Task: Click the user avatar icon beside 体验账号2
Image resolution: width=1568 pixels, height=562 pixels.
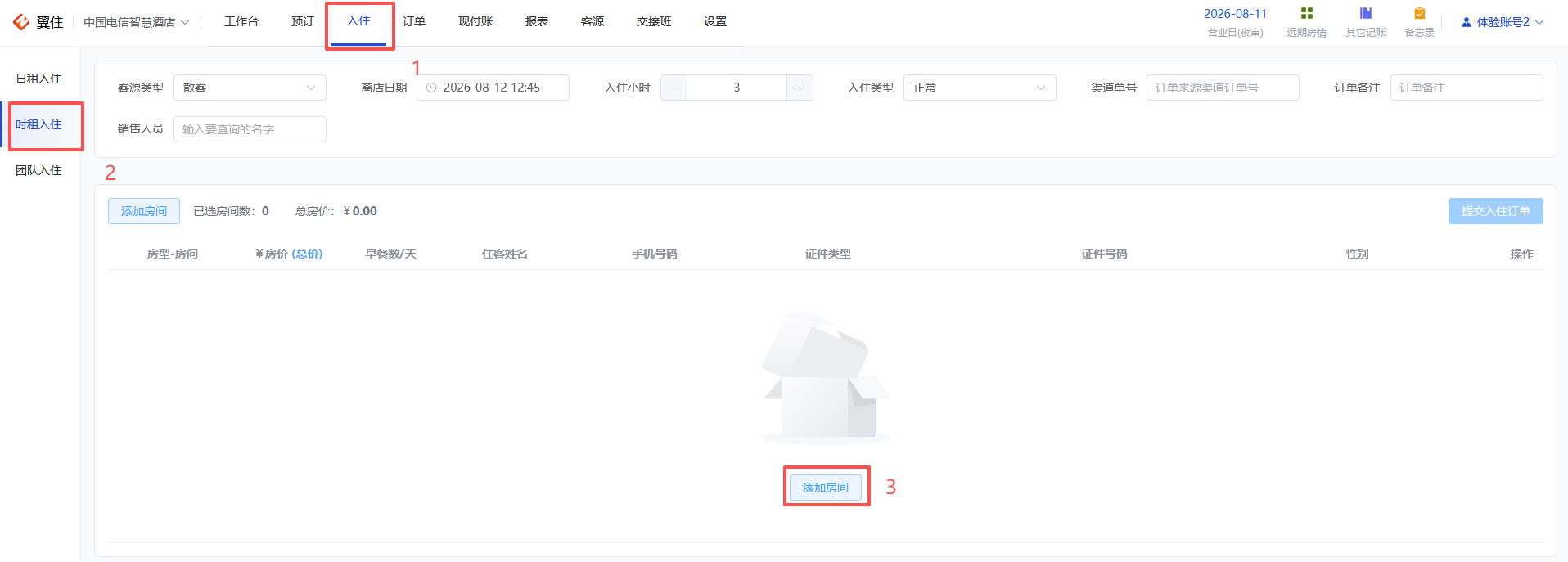Action: coord(1467,22)
